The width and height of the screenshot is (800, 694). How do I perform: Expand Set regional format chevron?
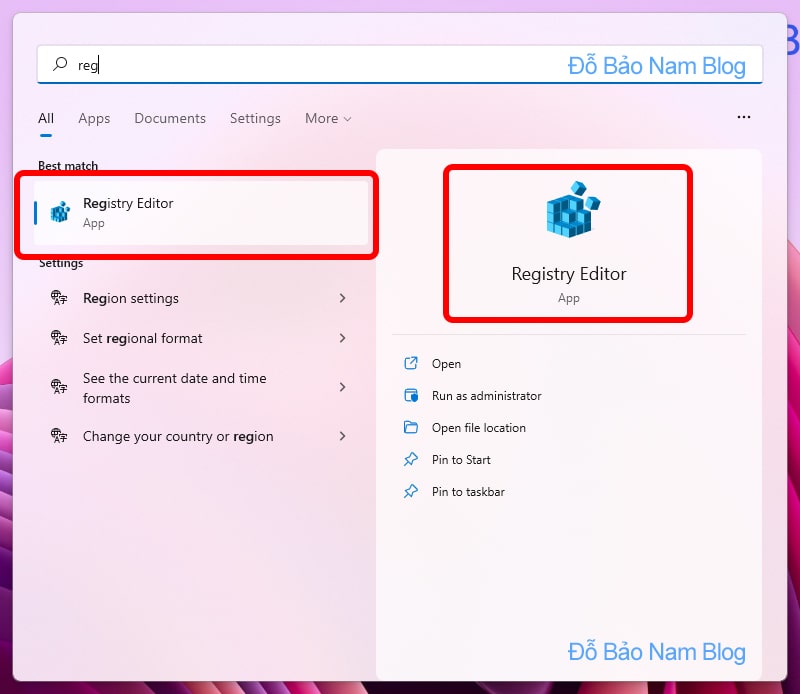[342, 338]
